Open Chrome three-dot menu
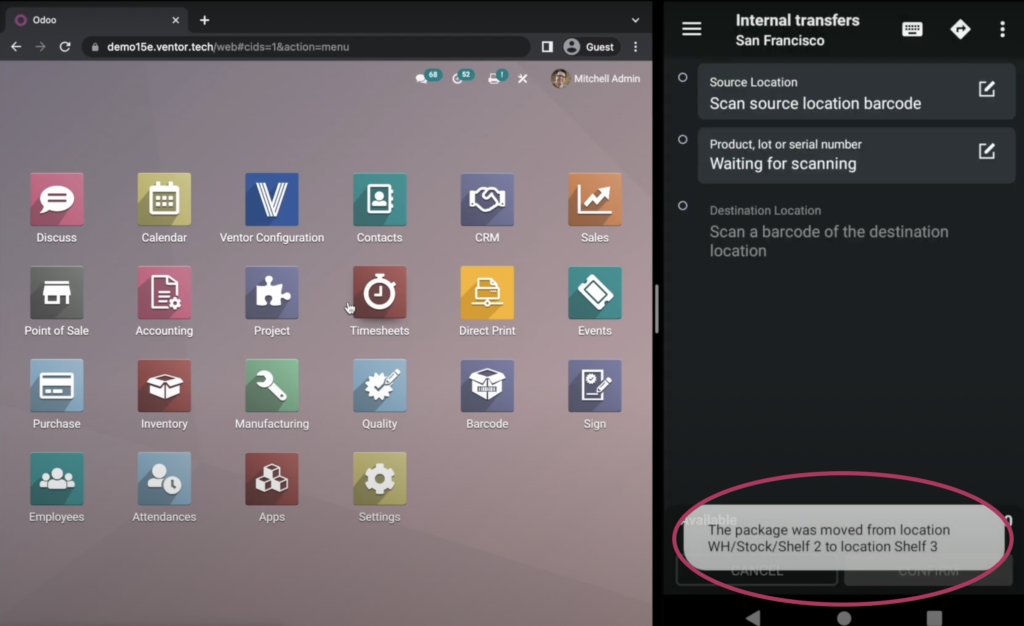The width and height of the screenshot is (1024, 626). pos(635,47)
